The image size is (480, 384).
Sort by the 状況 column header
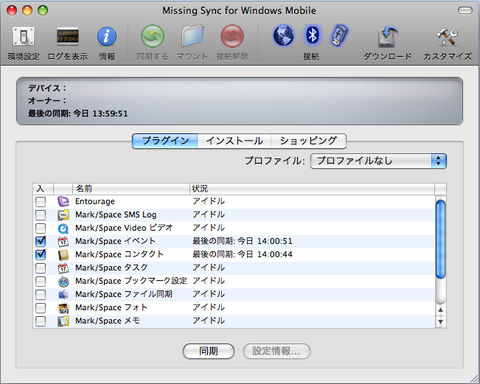312,189
